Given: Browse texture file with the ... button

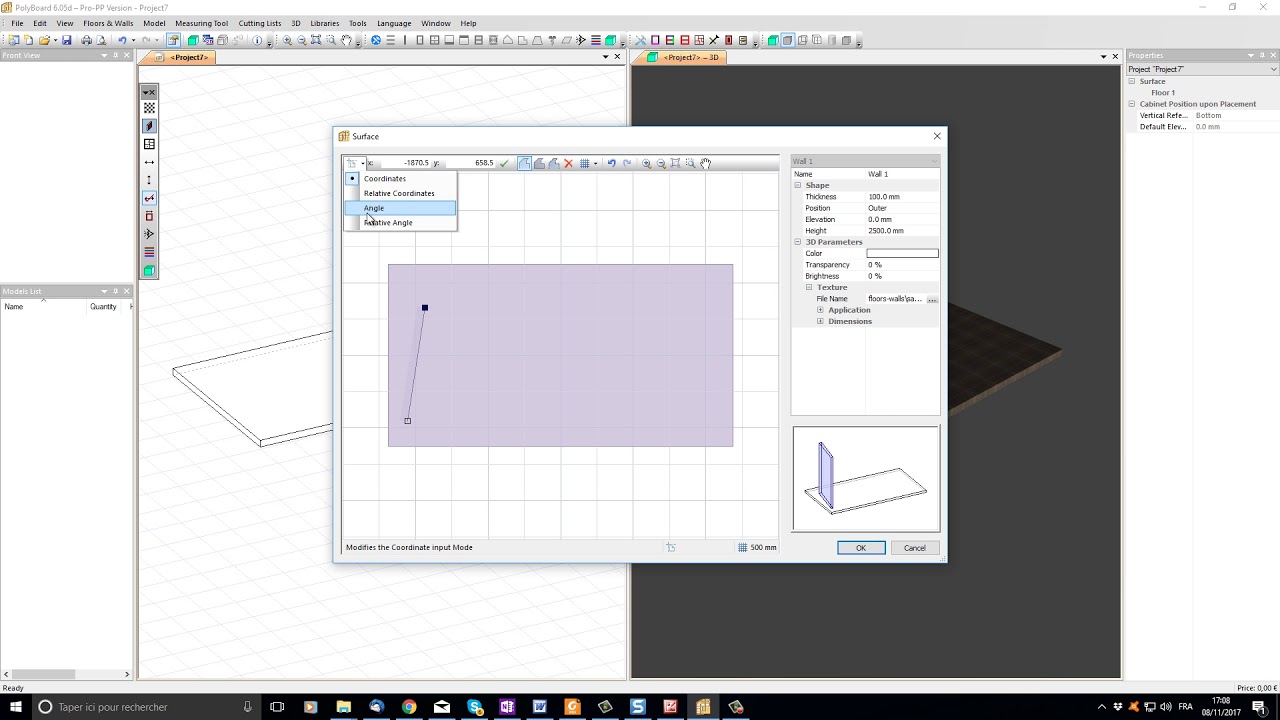Looking at the screenshot, I should point(933,299).
